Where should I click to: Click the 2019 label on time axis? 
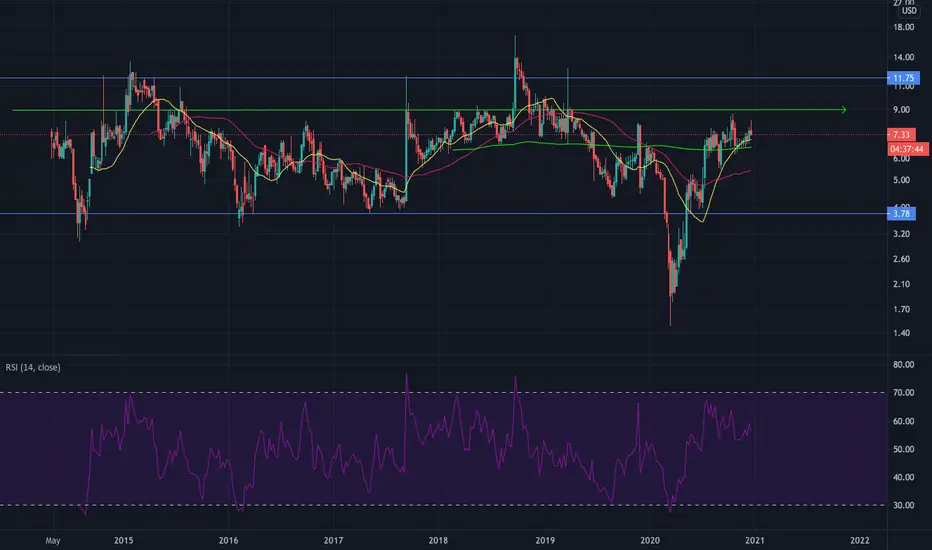click(x=545, y=540)
